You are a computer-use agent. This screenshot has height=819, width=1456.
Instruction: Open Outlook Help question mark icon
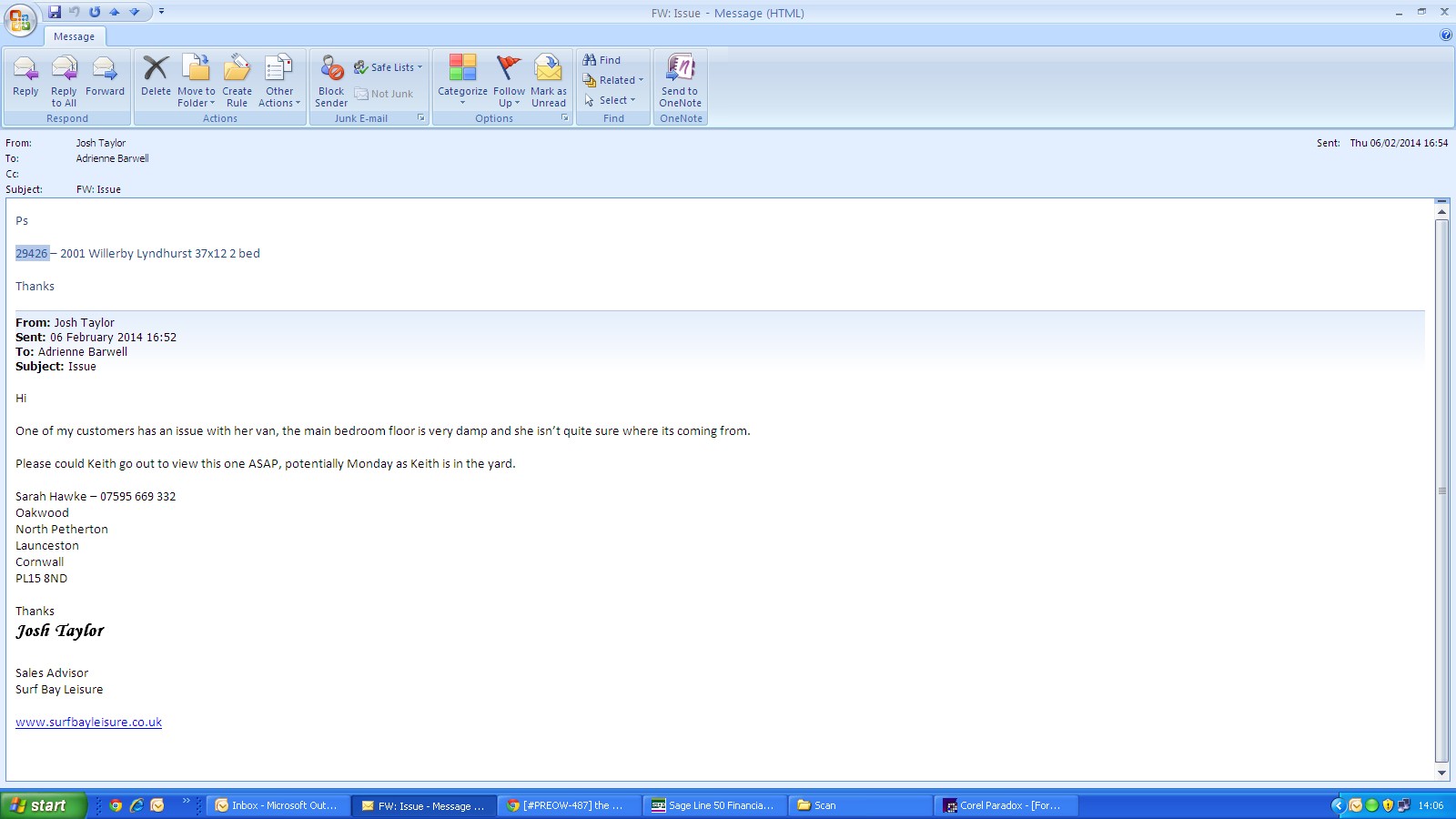coord(1446,35)
